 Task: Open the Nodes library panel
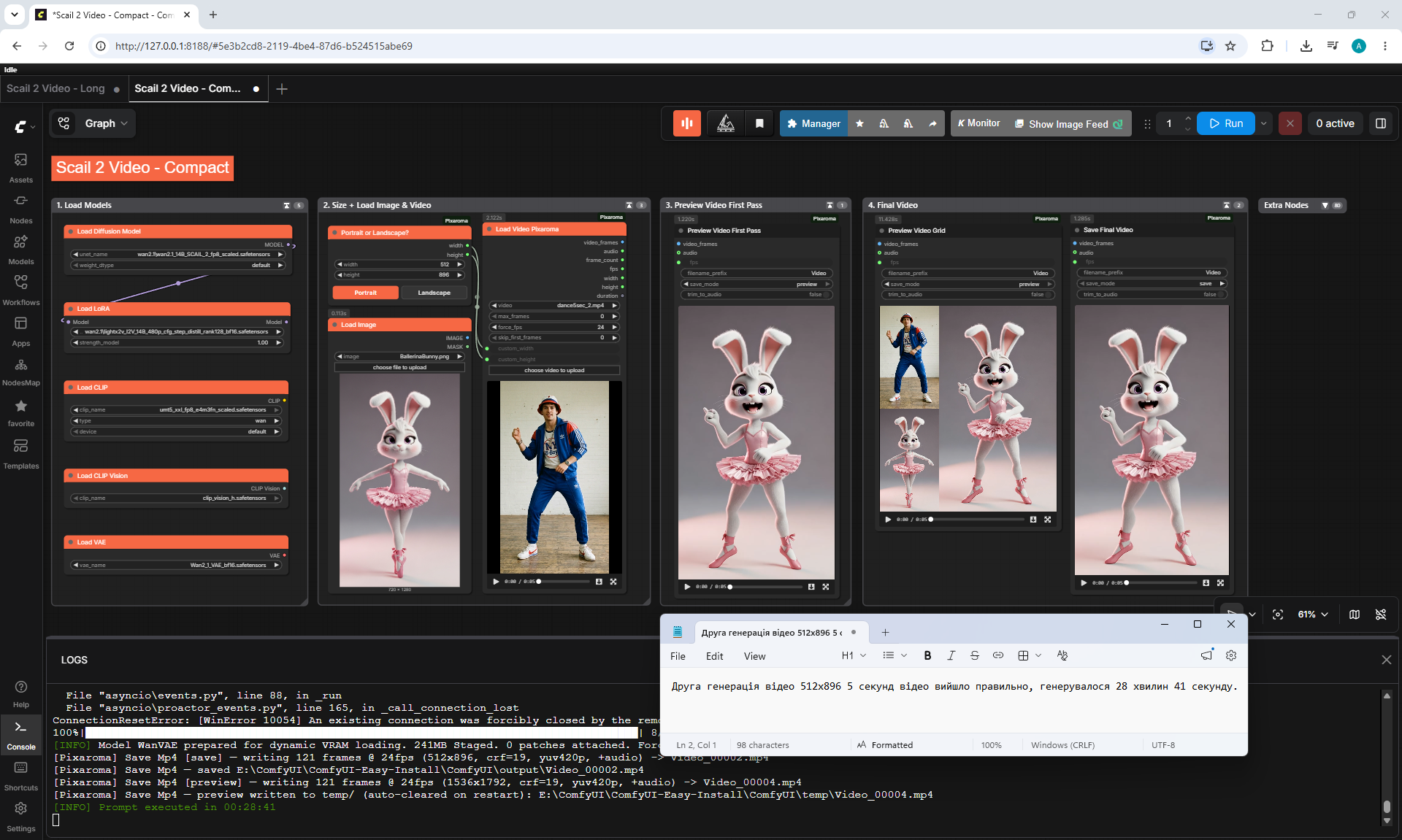pos(21,209)
